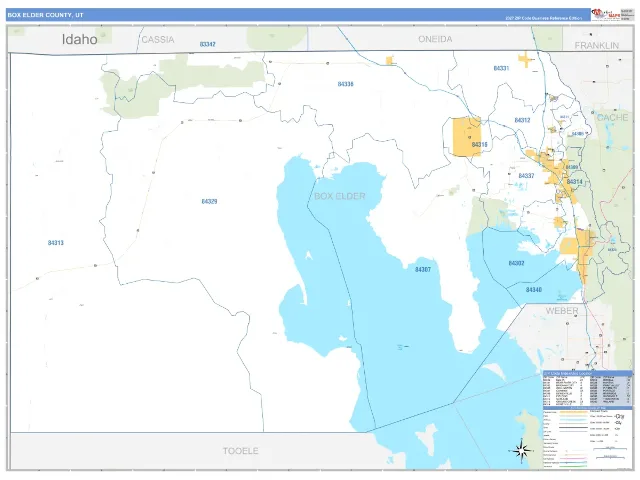
Task: Click ZIP code label 84314
Action: 574,182
